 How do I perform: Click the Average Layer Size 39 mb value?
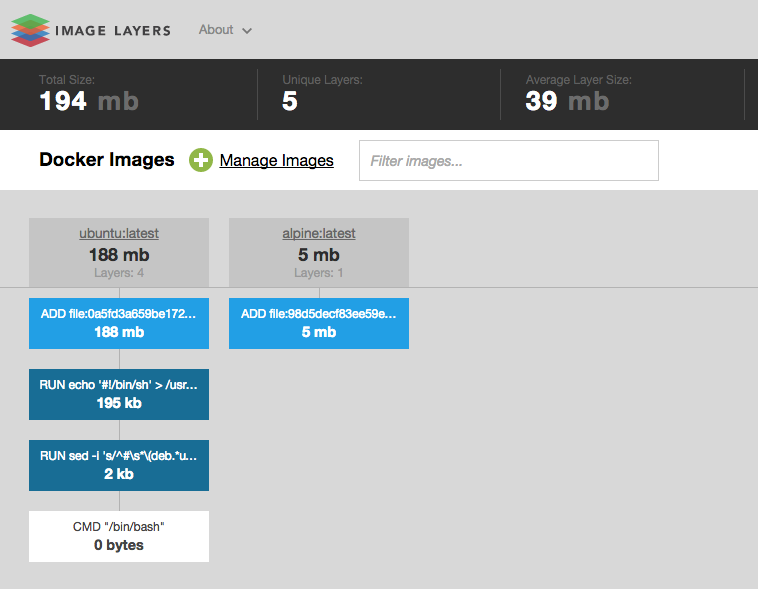(567, 101)
